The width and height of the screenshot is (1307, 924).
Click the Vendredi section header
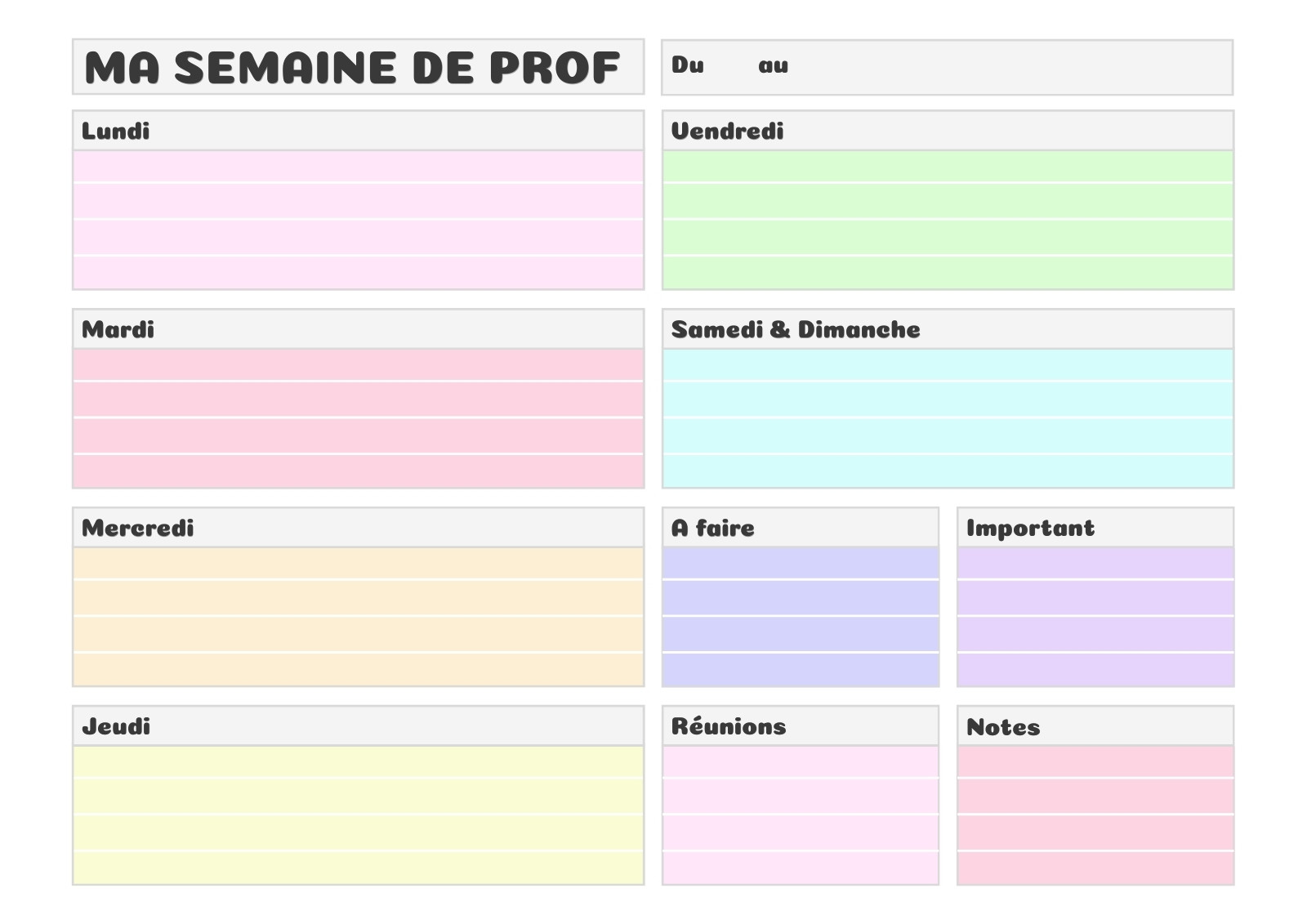pos(948,131)
